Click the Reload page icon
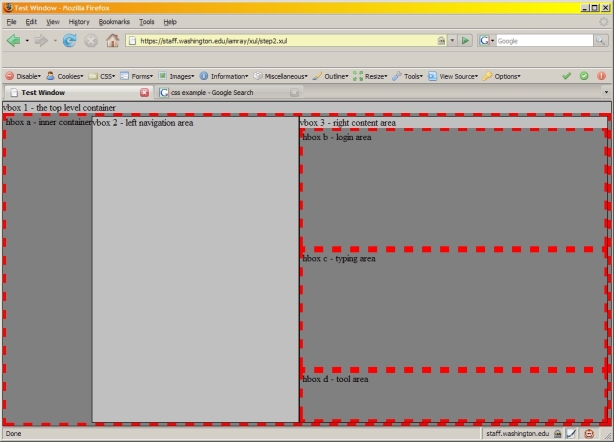The width and height of the screenshot is (614, 442). [x=69, y=41]
